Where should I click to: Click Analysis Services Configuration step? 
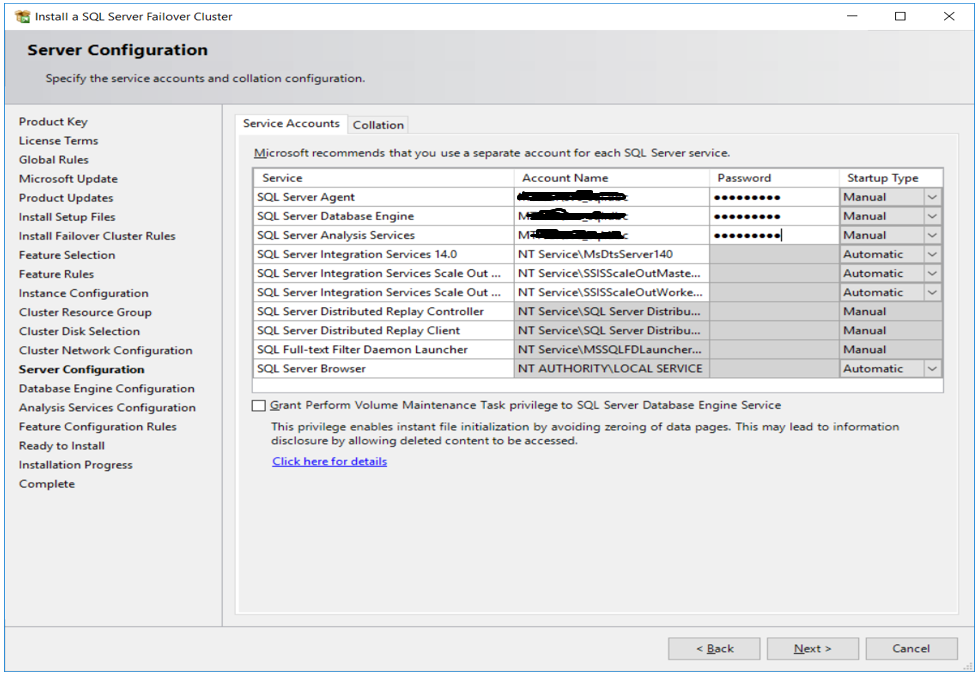[x=107, y=408]
